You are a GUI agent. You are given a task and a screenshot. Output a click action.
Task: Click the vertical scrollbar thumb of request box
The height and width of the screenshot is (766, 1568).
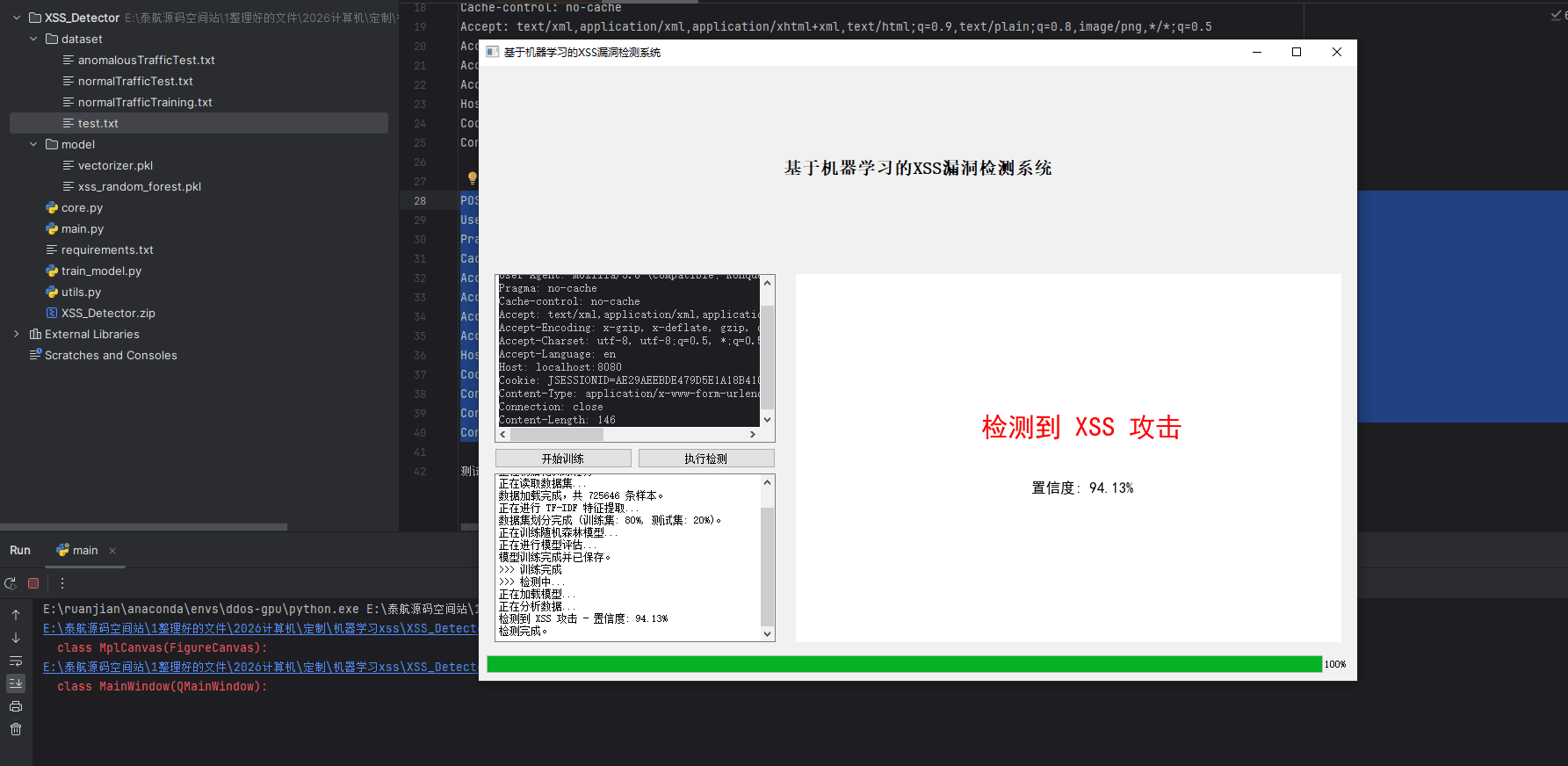(767, 357)
